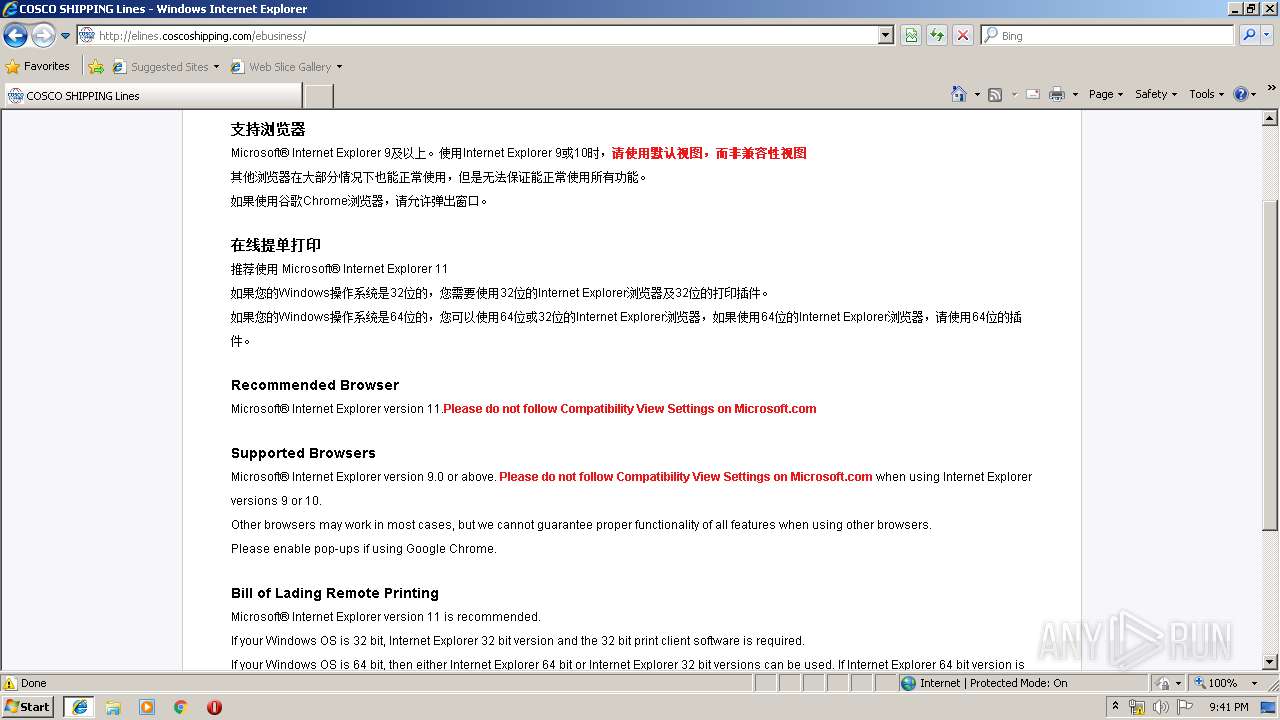Open the Safety menu
This screenshot has width=1280, height=720.
(1156, 94)
